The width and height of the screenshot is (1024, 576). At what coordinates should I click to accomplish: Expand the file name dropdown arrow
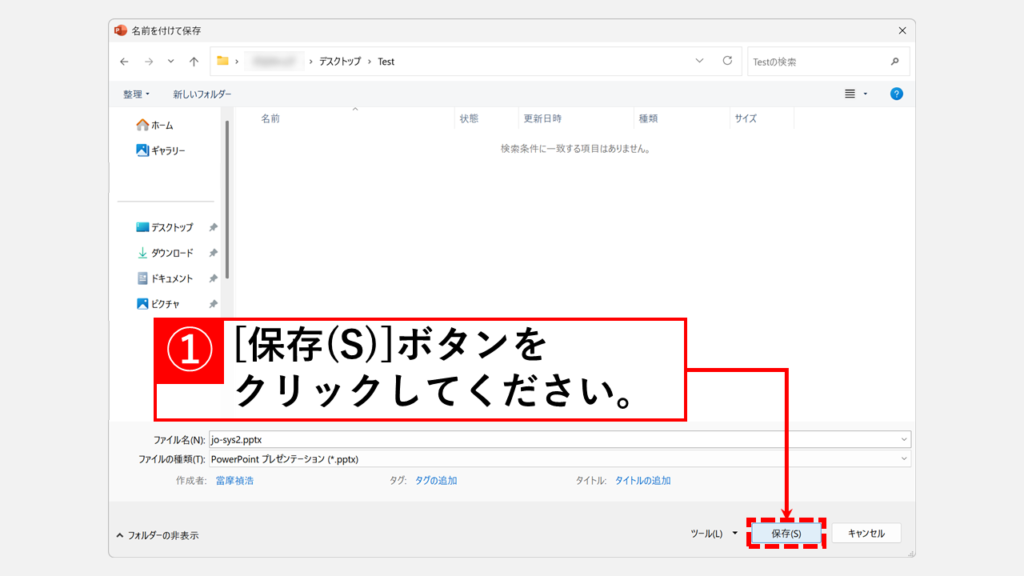pyautogui.click(x=904, y=440)
